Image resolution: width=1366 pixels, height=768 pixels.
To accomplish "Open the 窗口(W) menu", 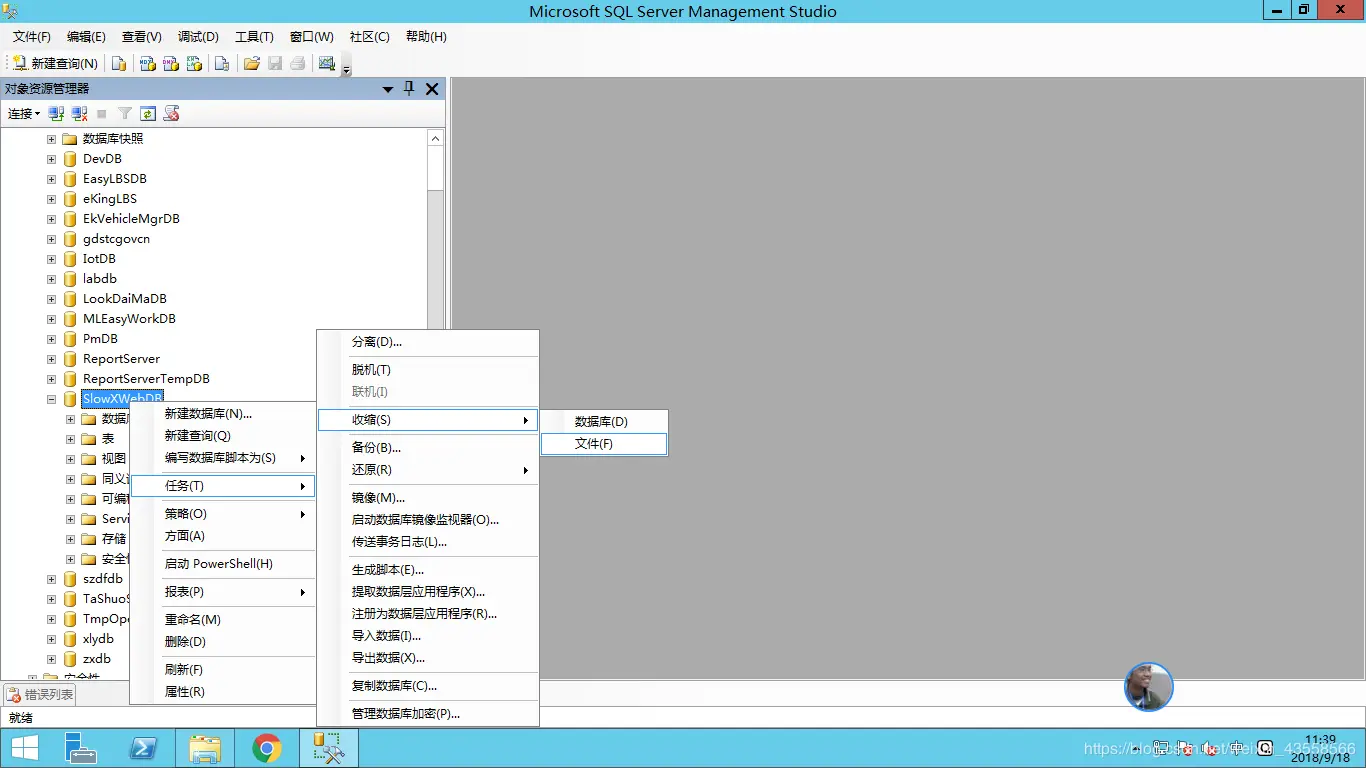I will [312, 36].
